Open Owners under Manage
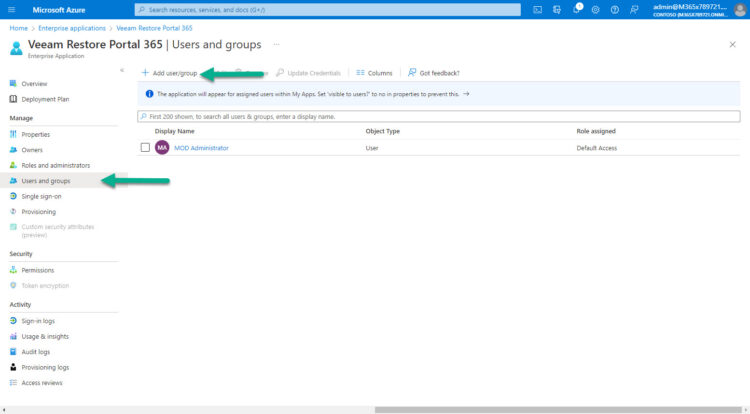 point(32,150)
